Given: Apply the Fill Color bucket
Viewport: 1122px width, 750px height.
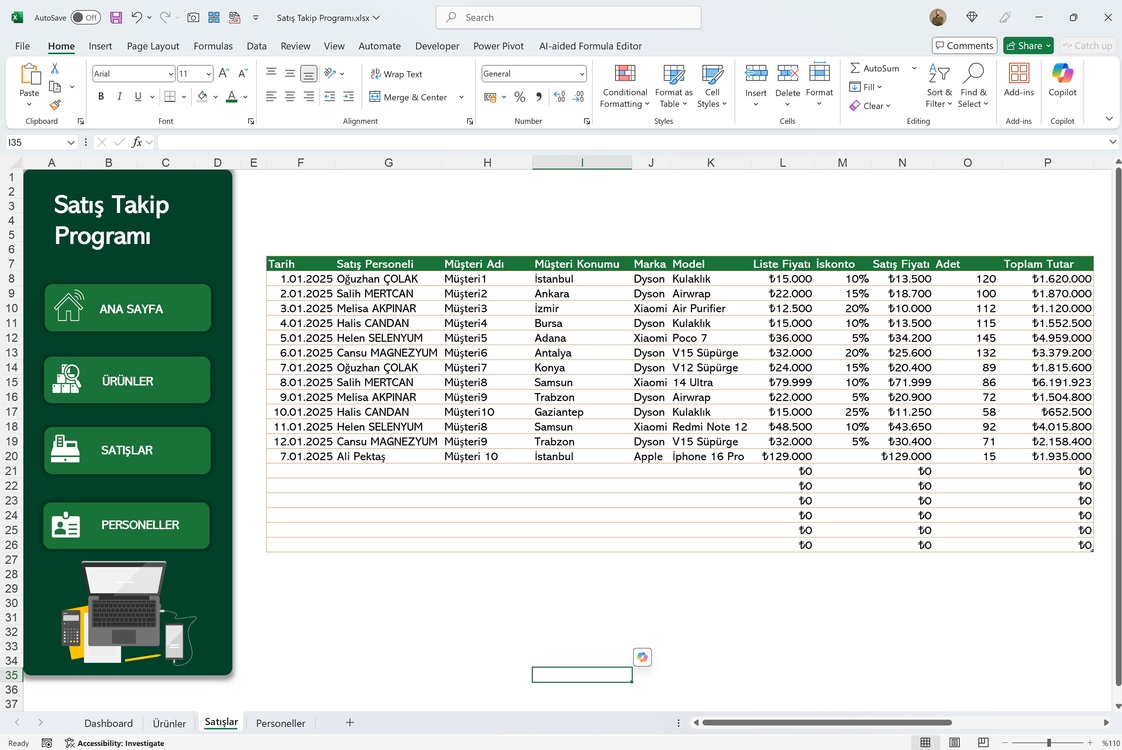Looking at the screenshot, I should [202, 97].
